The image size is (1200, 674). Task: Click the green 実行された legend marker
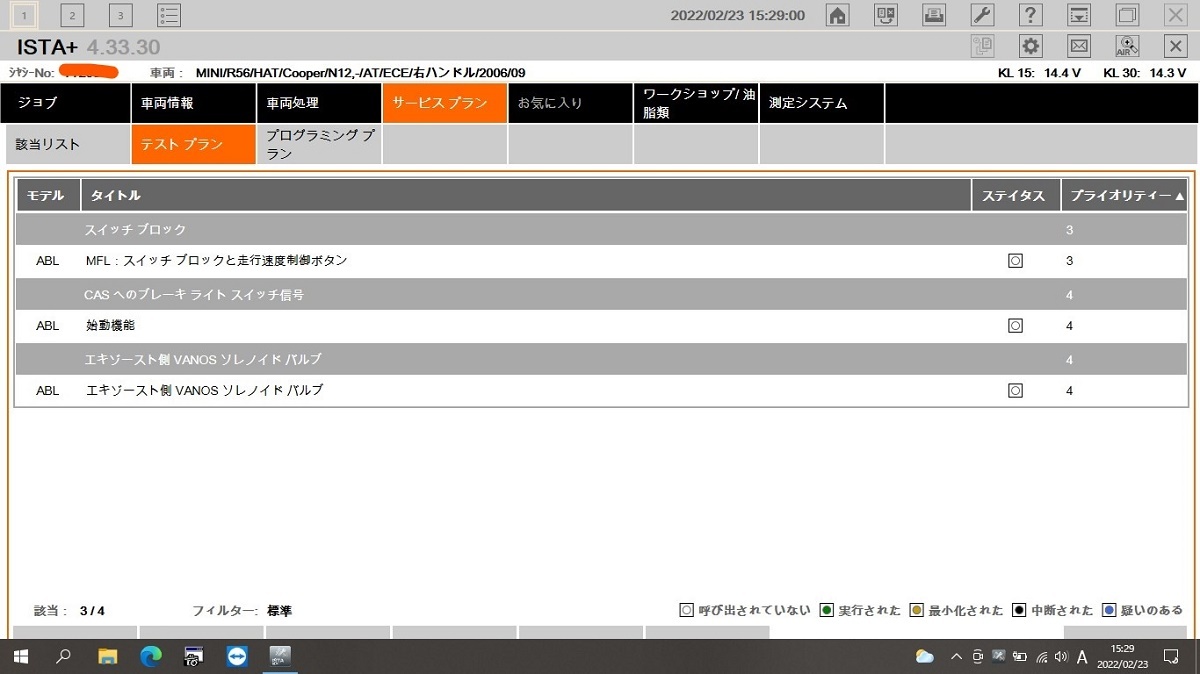click(826, 610)
